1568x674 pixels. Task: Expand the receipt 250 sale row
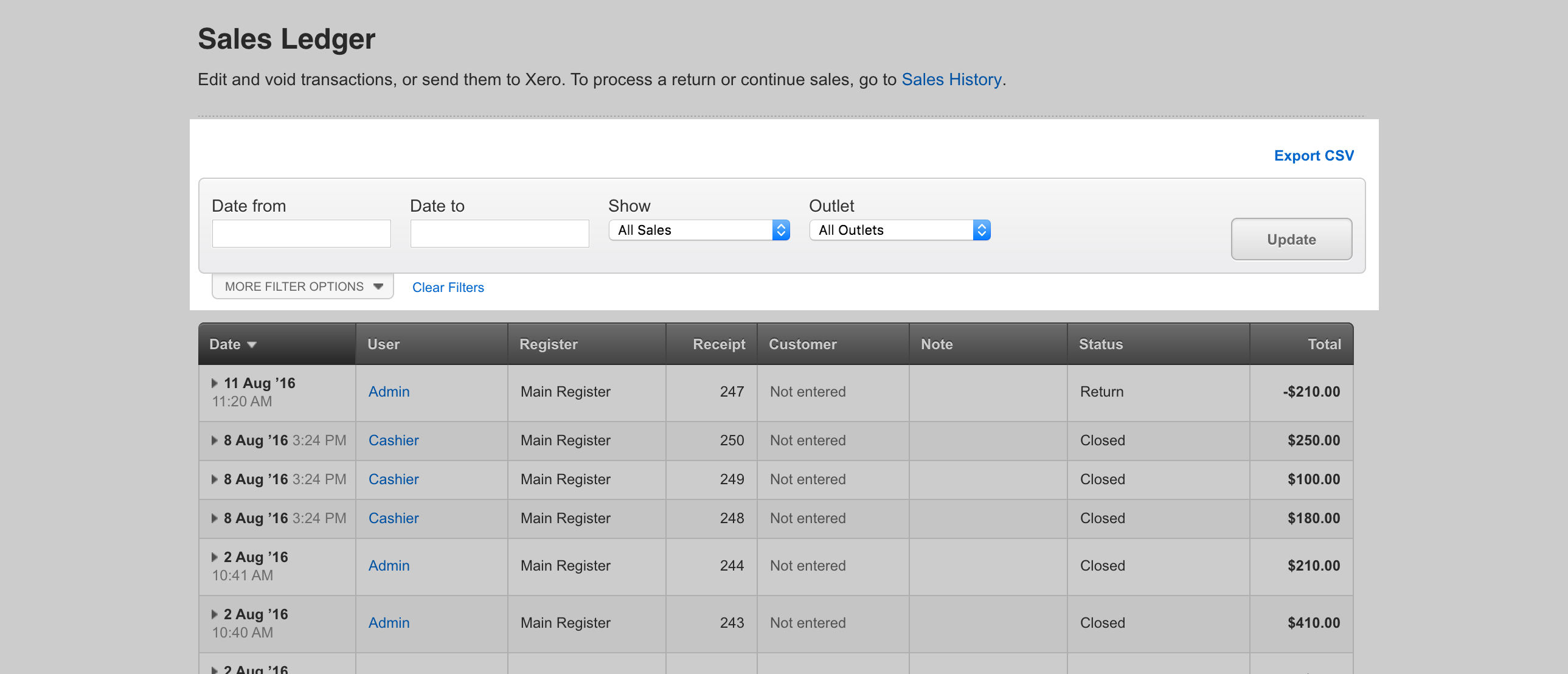point(214,440)
